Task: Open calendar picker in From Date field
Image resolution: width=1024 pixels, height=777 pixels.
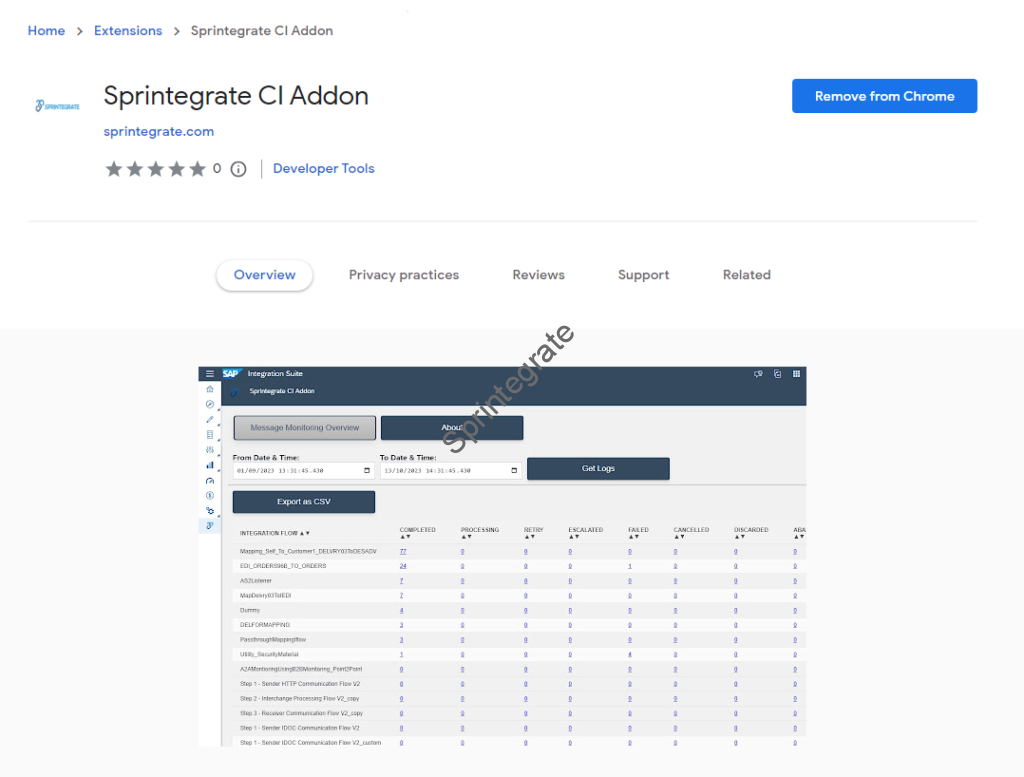Action: [x=367, y=470]
